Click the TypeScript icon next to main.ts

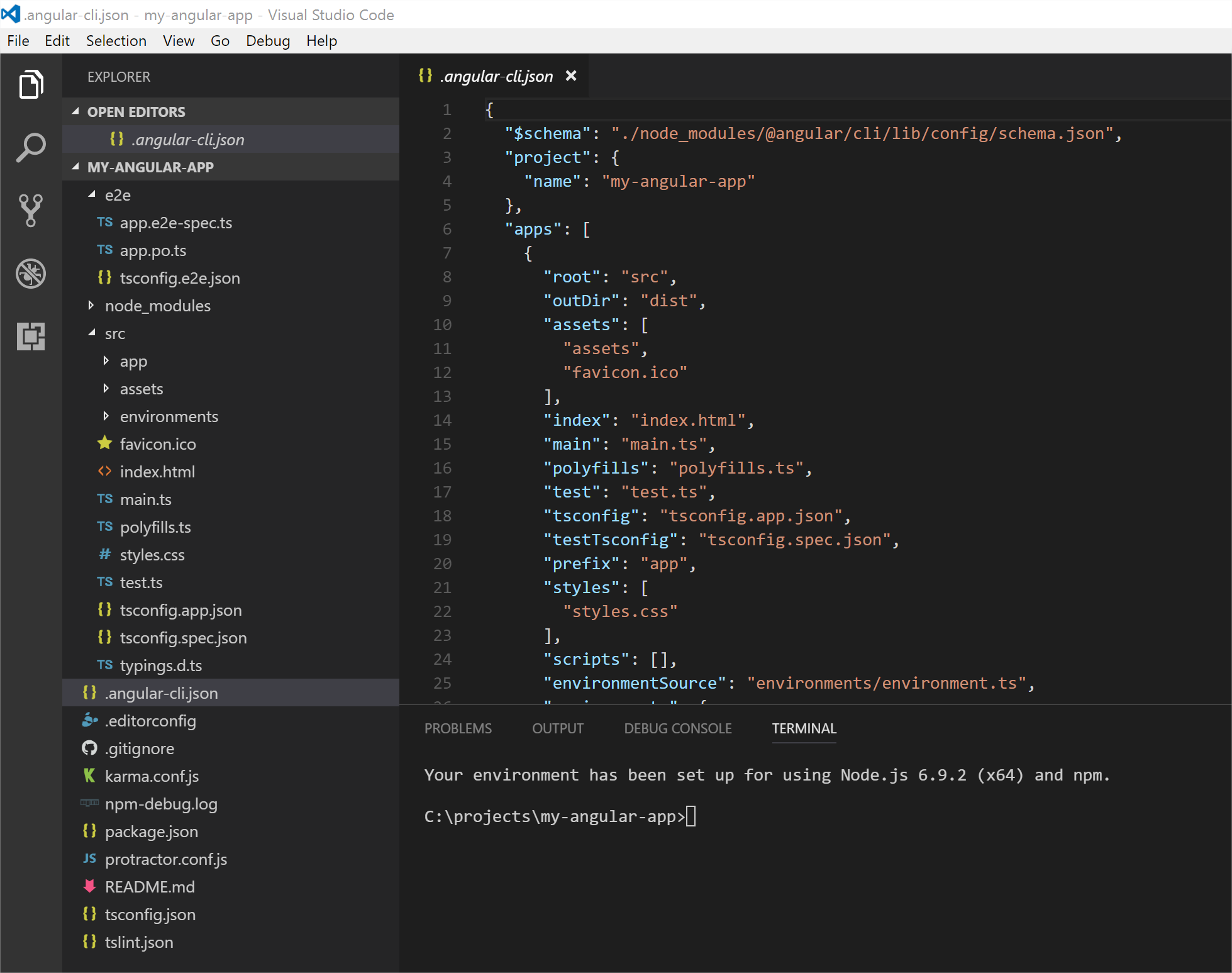pos(104,499)
